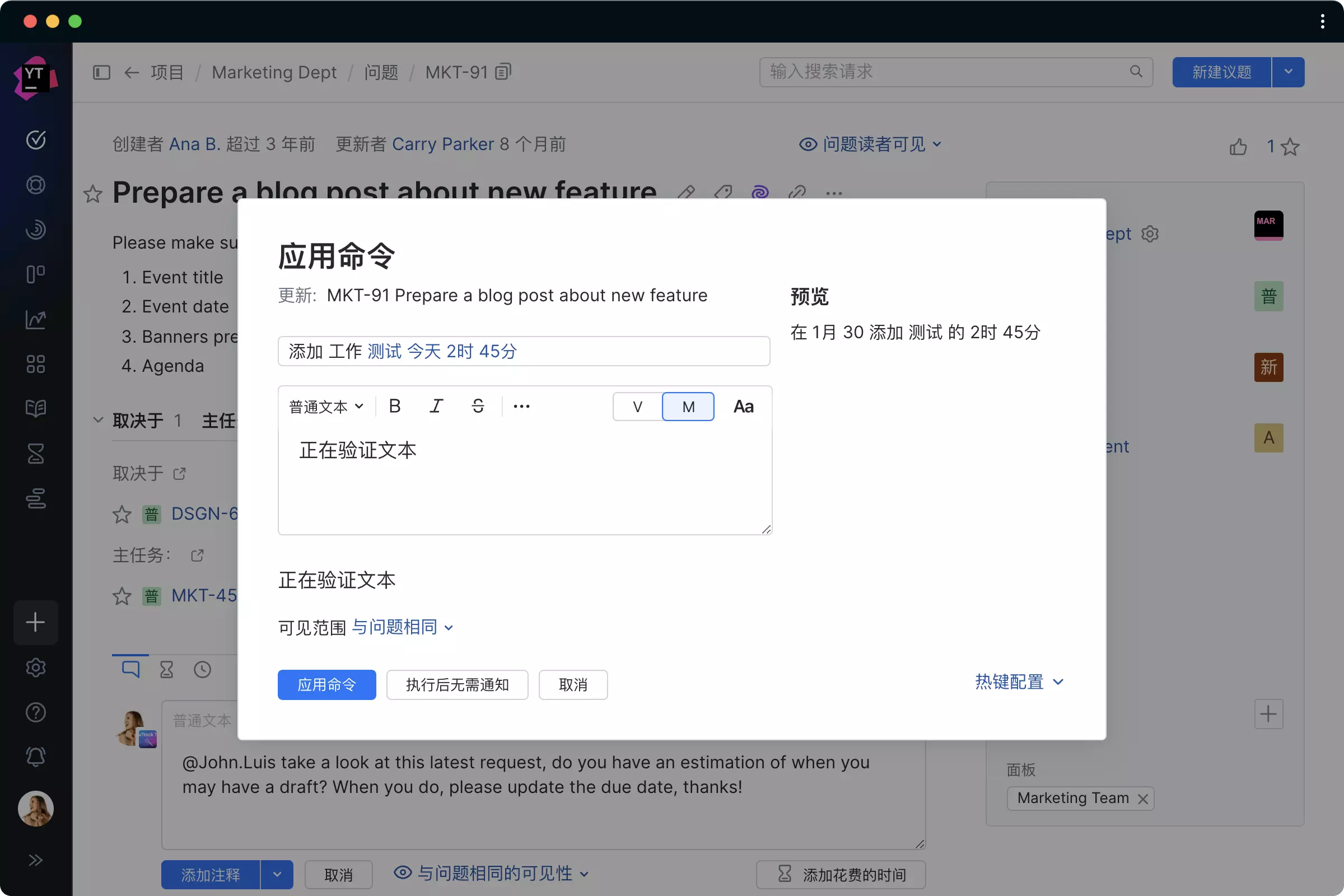Open the Knowledge Base book icon
This screenshot has width=1344, height=896.
[x=35, y=408]
